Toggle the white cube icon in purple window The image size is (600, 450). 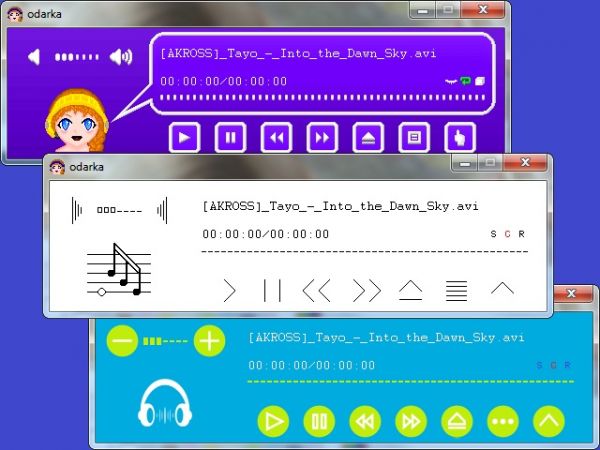[480, 81]
